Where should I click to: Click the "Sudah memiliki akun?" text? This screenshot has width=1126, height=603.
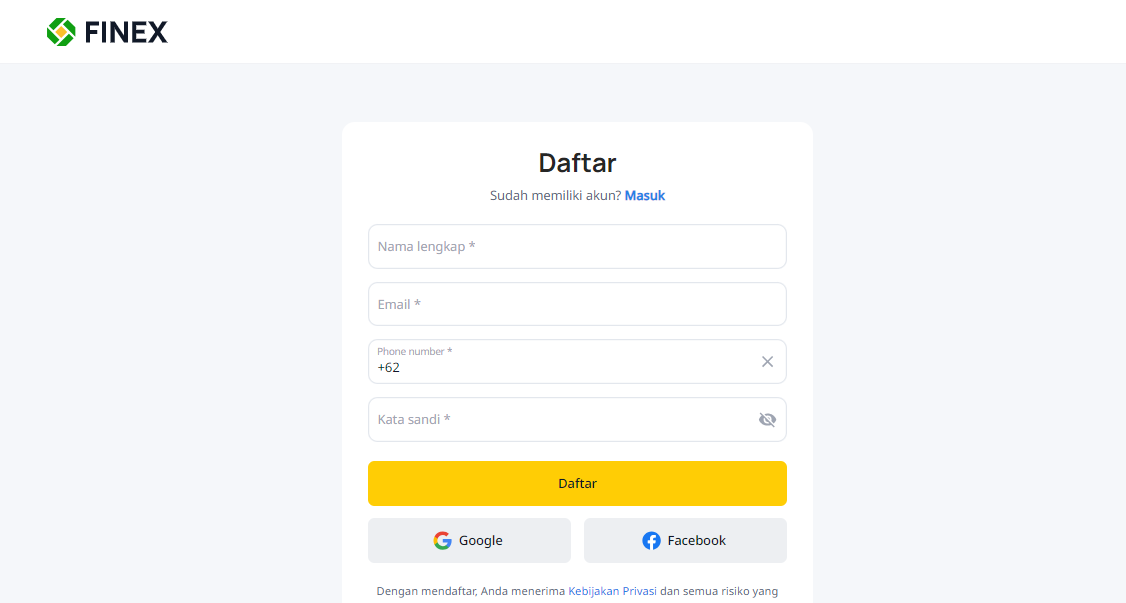coord(555,195)
